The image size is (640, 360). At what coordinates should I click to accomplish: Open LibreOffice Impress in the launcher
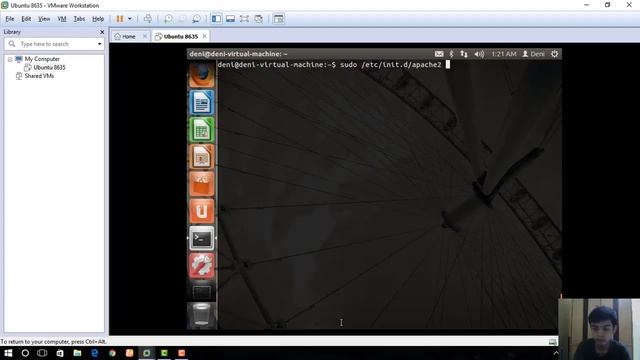[202, 157]
